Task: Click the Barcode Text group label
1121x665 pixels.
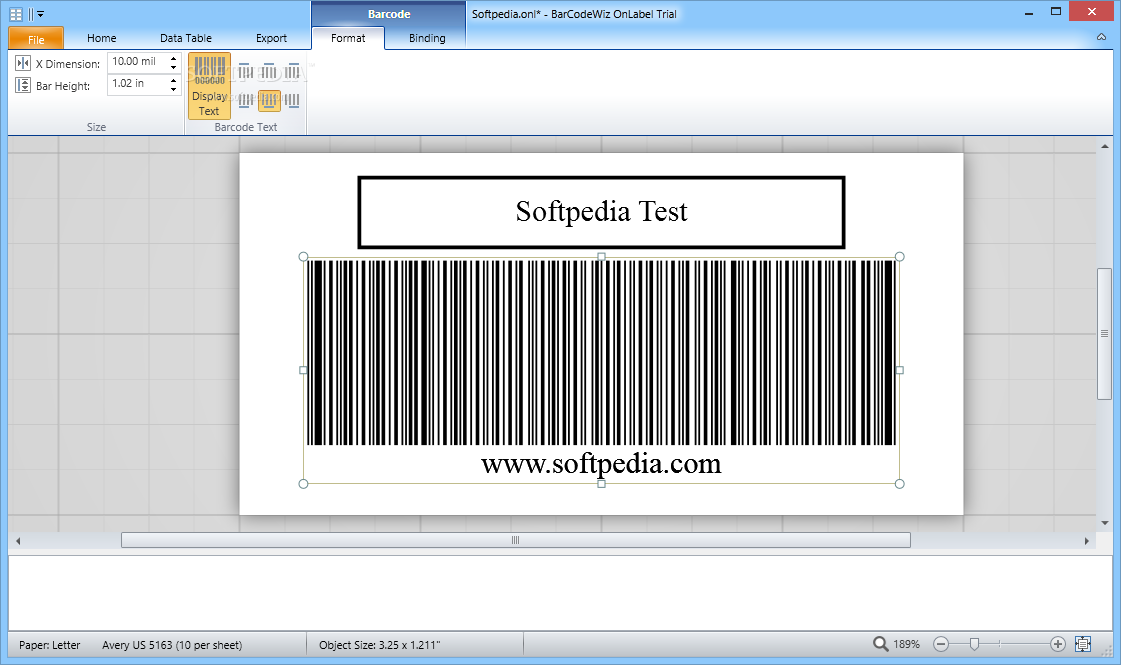Action: [x=246, y=127]
